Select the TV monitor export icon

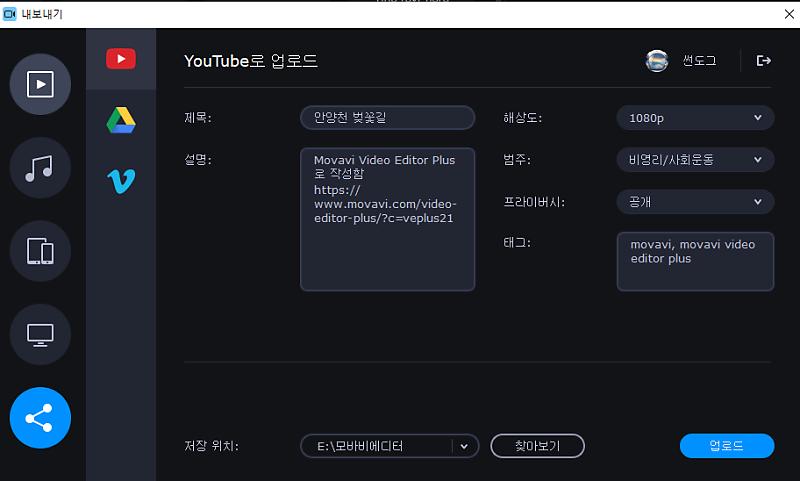[40, 335]
